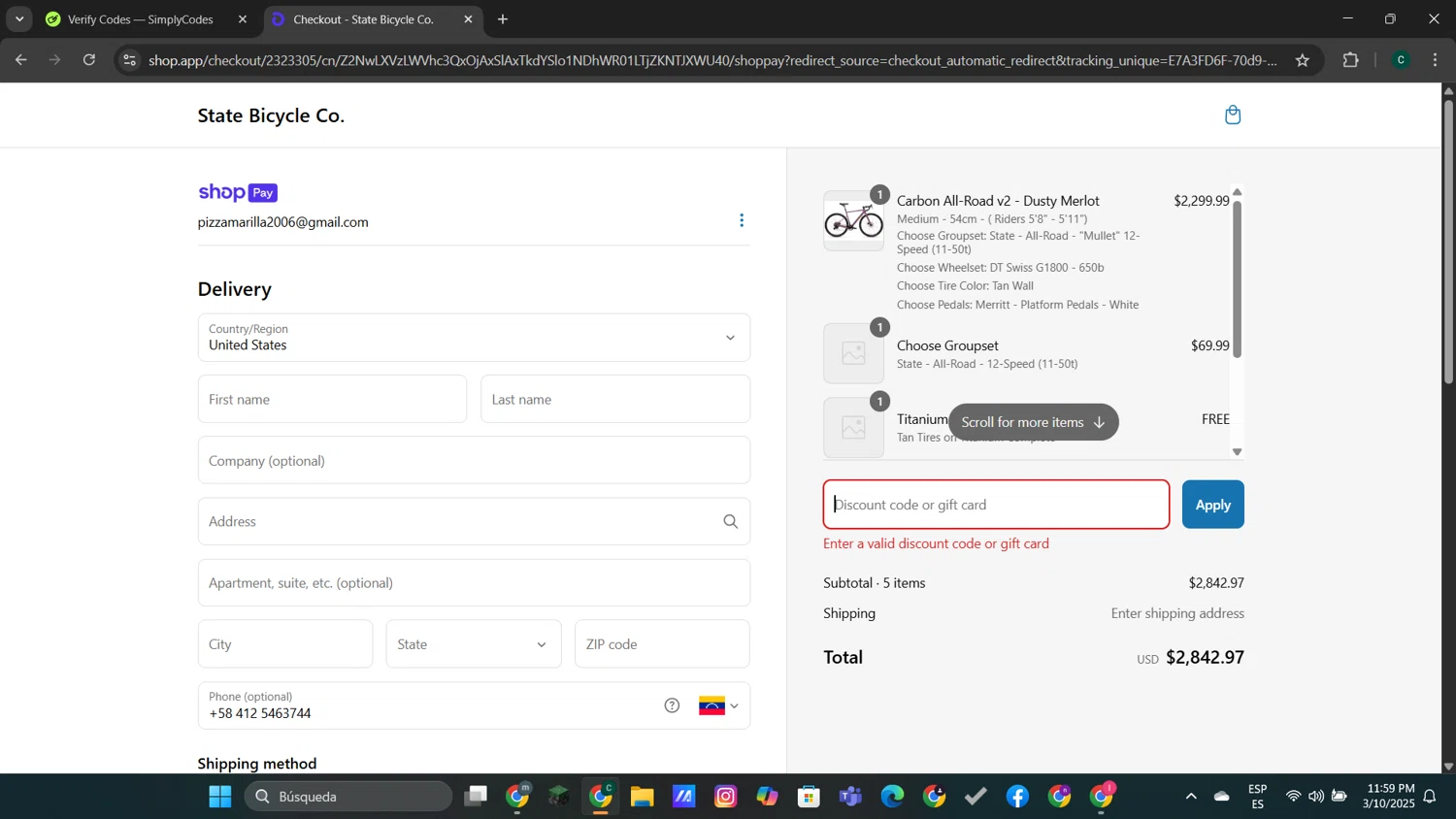Bookmark this page with the star icon

[1303, 60]
